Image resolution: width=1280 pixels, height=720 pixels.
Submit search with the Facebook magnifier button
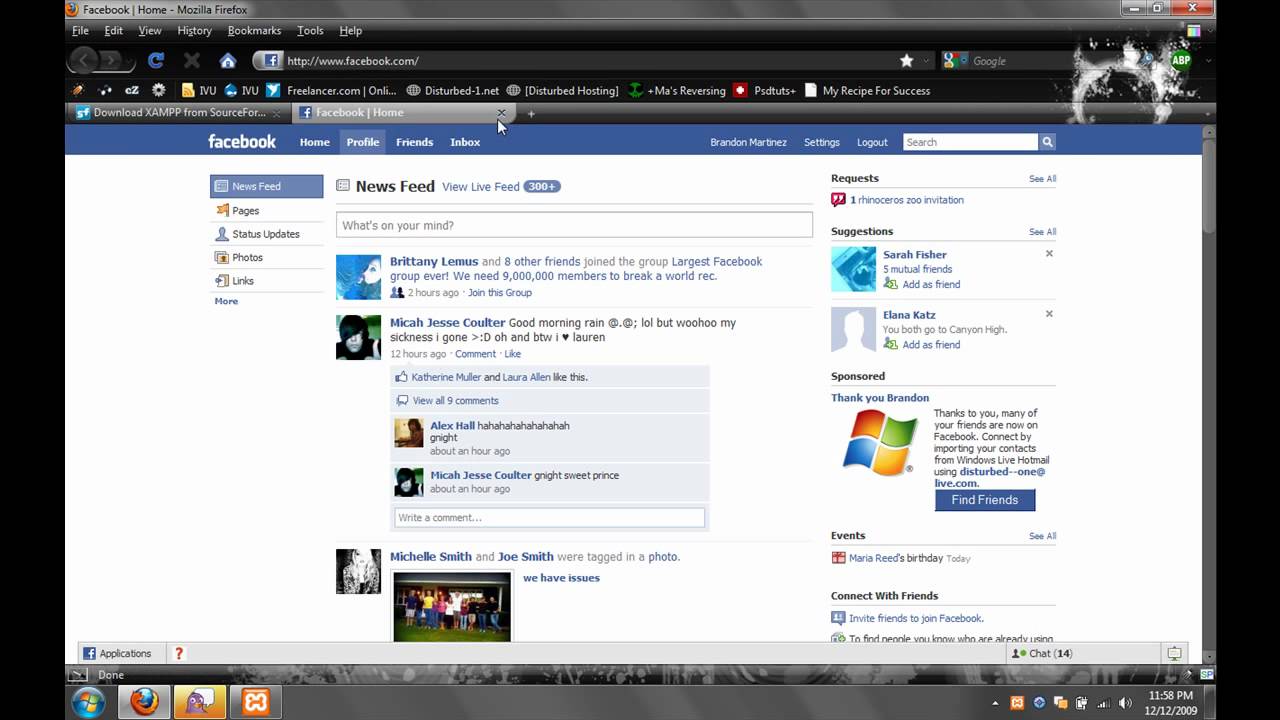coord(1047,142)
